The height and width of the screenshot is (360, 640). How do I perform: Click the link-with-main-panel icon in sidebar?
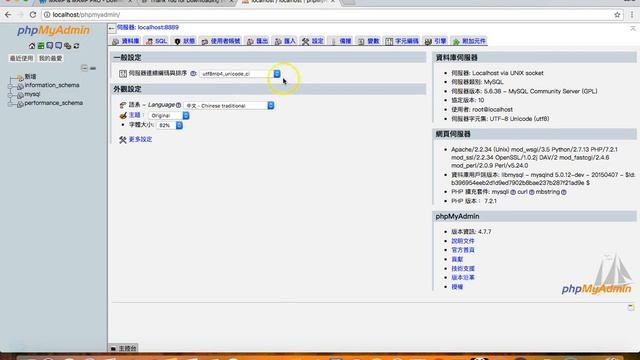93,68
